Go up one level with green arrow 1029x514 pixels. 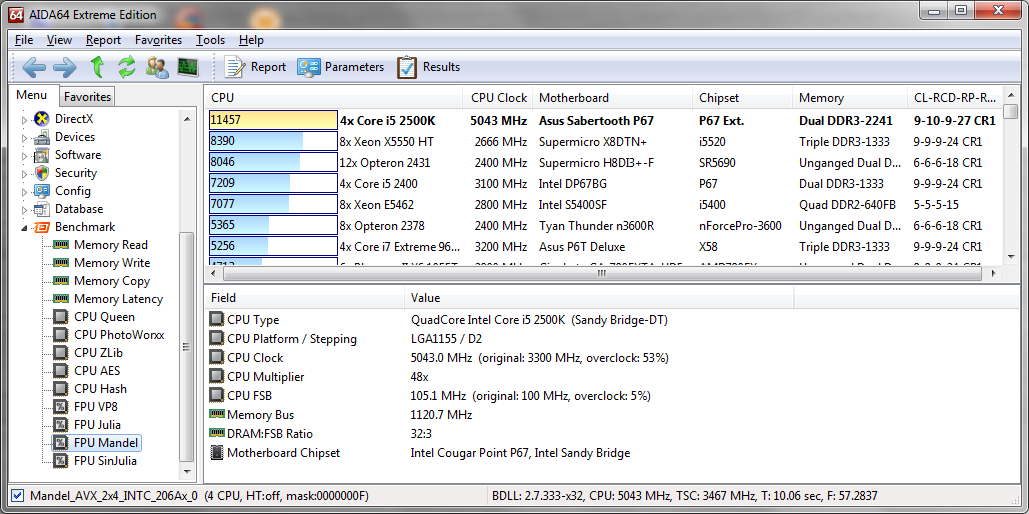[97, 67]
